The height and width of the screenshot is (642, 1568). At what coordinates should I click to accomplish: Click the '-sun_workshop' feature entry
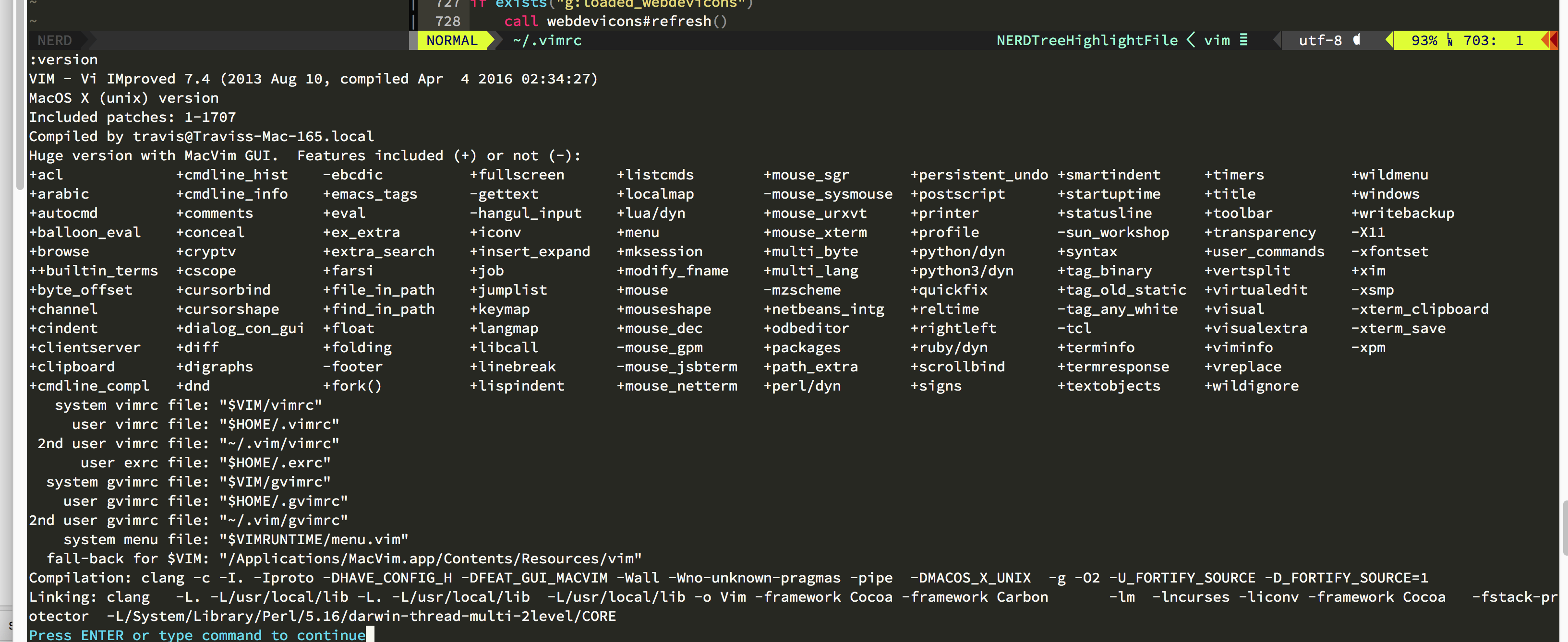point(1113,232)
